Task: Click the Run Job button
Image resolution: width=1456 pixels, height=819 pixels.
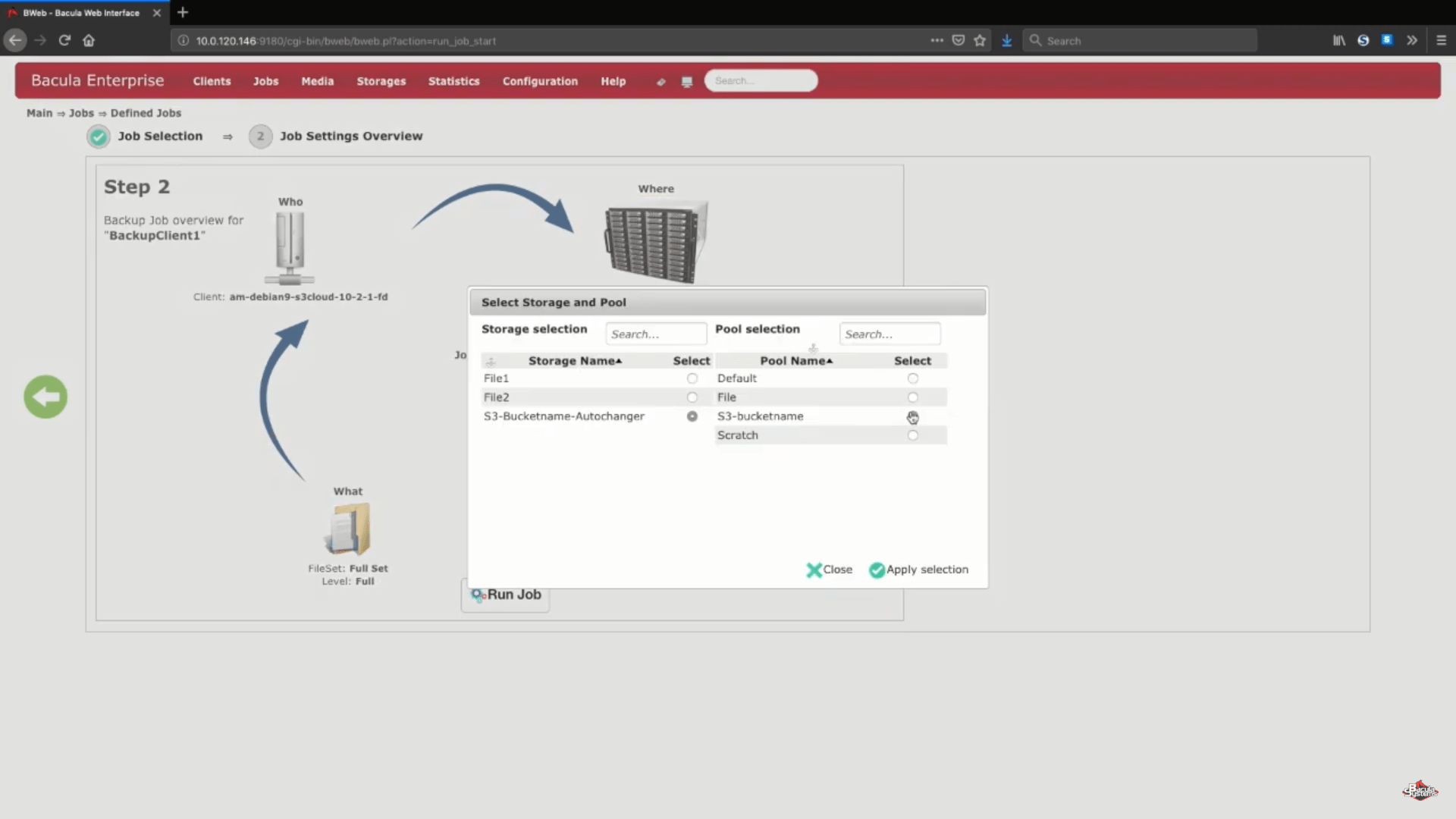Action: 505,595
